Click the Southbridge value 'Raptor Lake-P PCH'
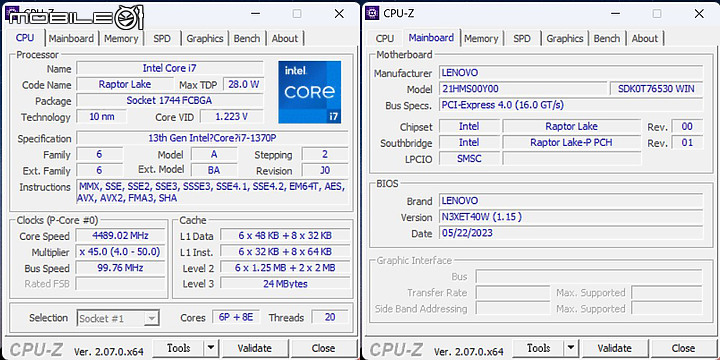 coord(572,142)
